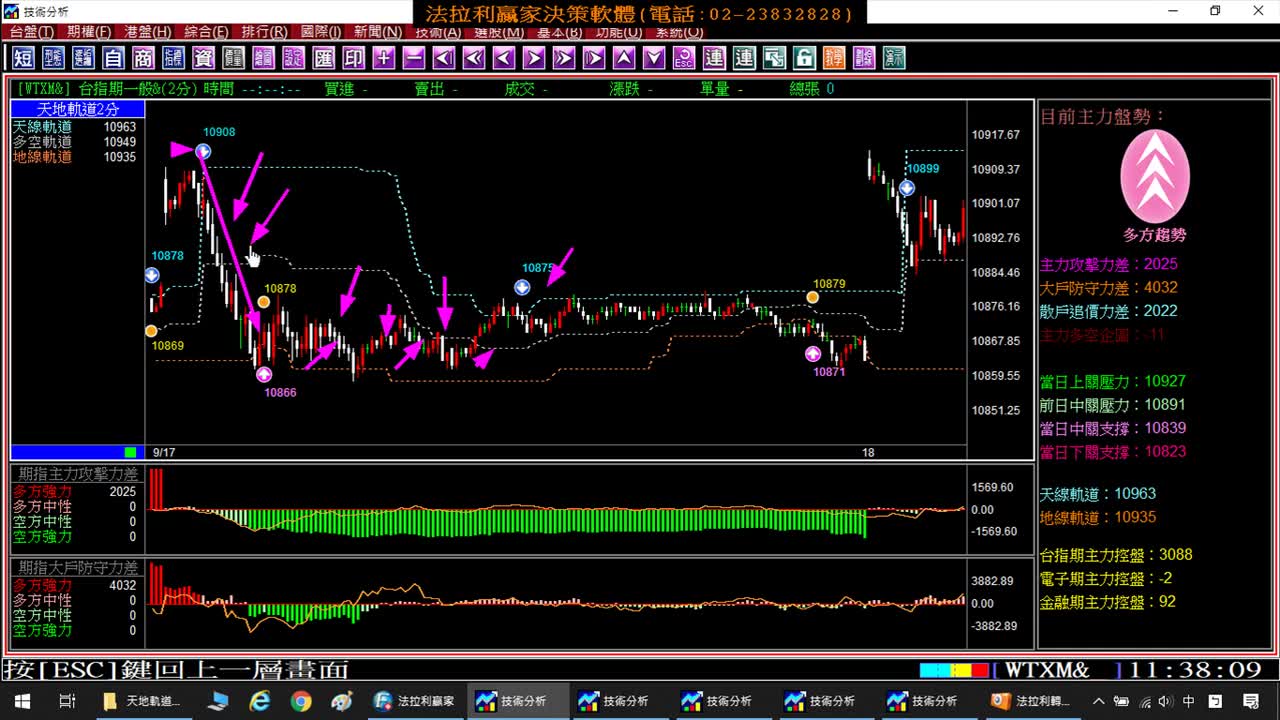This screenshot has height=720, width=1280.
Task: Click the 匯 toolbar icon
Action: pyautogui.click(x=324, y=58)
